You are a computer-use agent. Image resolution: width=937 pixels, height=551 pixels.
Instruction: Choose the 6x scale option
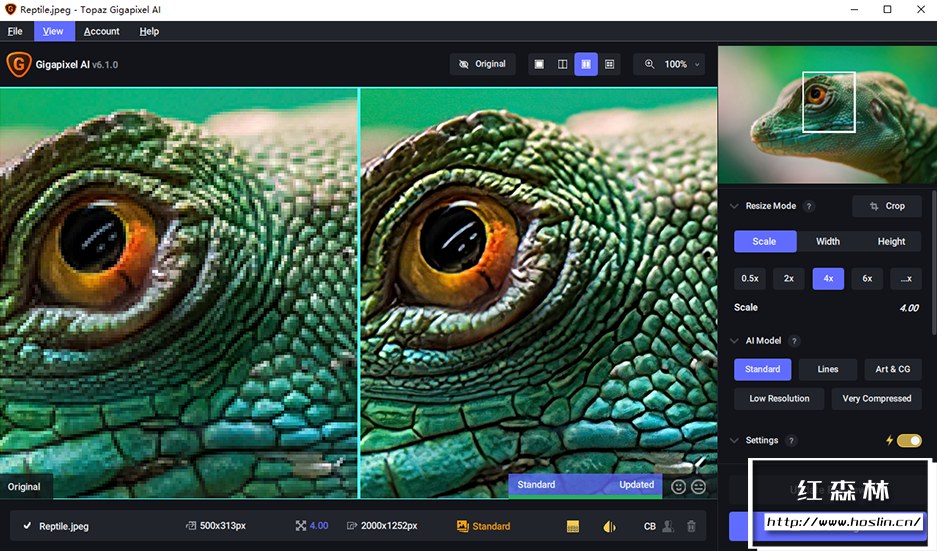(x=867, y=278)
